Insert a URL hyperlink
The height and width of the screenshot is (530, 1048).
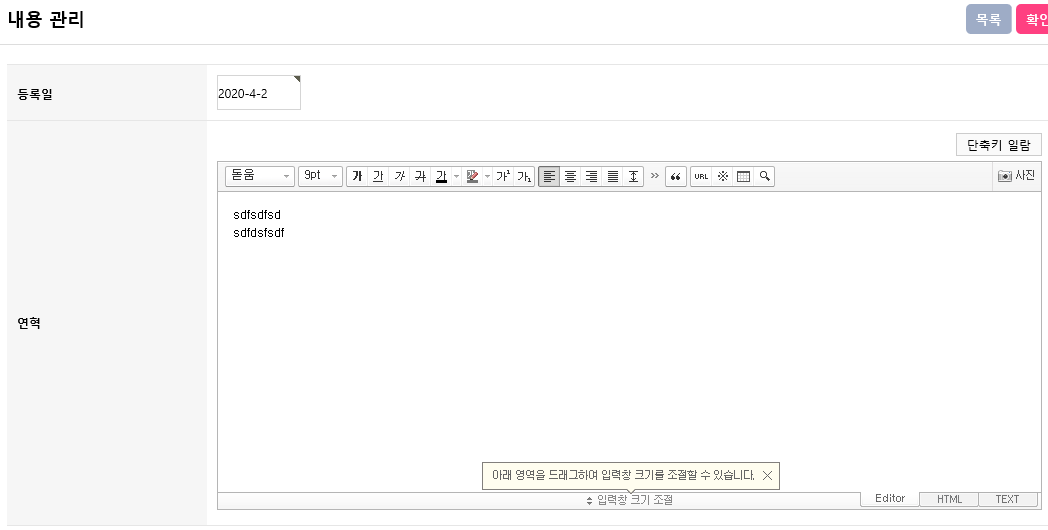[701, 176]
